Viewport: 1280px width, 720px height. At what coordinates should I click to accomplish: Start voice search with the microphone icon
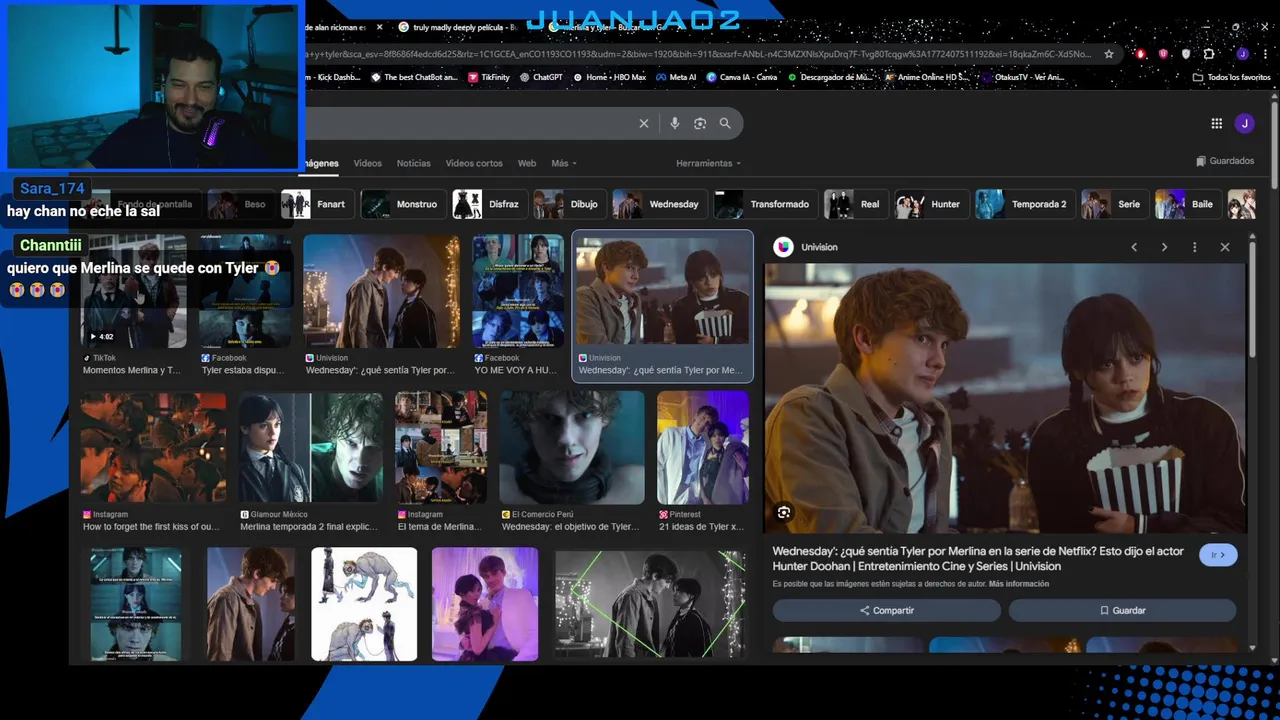point(675,123)
